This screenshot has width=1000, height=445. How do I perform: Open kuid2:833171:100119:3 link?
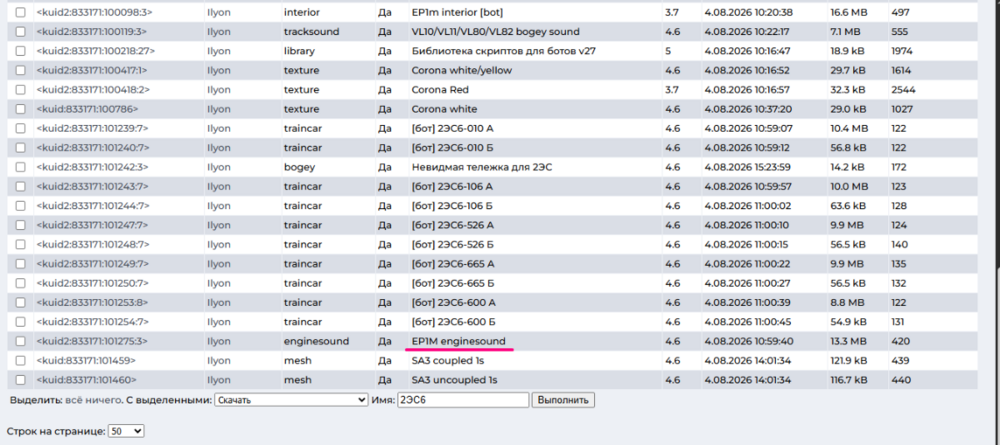click(92, 32)
